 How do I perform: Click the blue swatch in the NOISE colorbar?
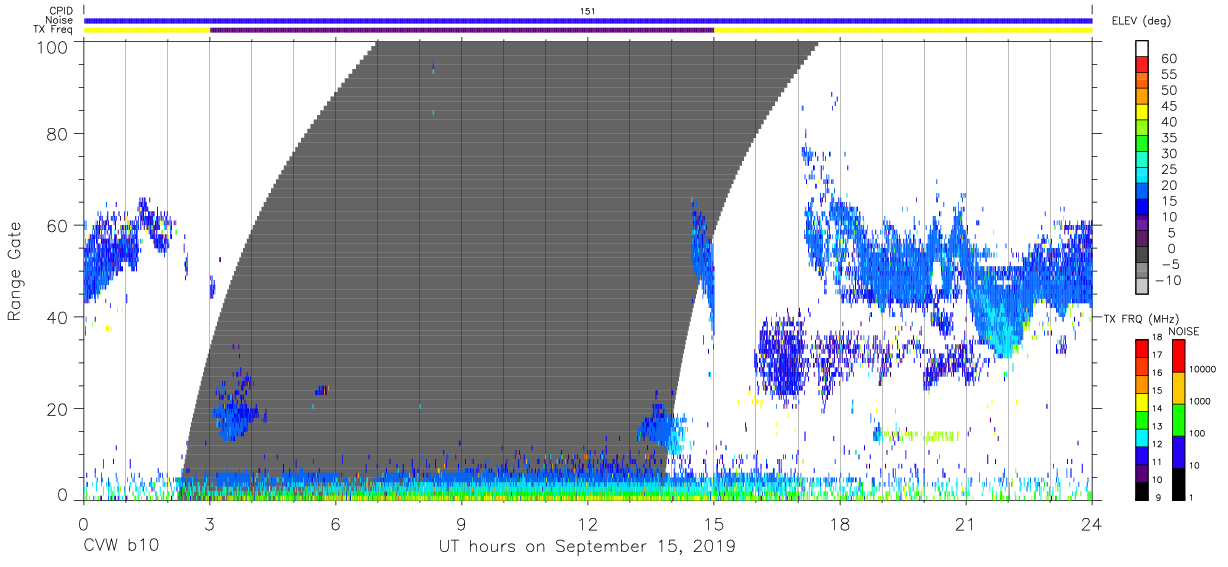pos(1178,451)
